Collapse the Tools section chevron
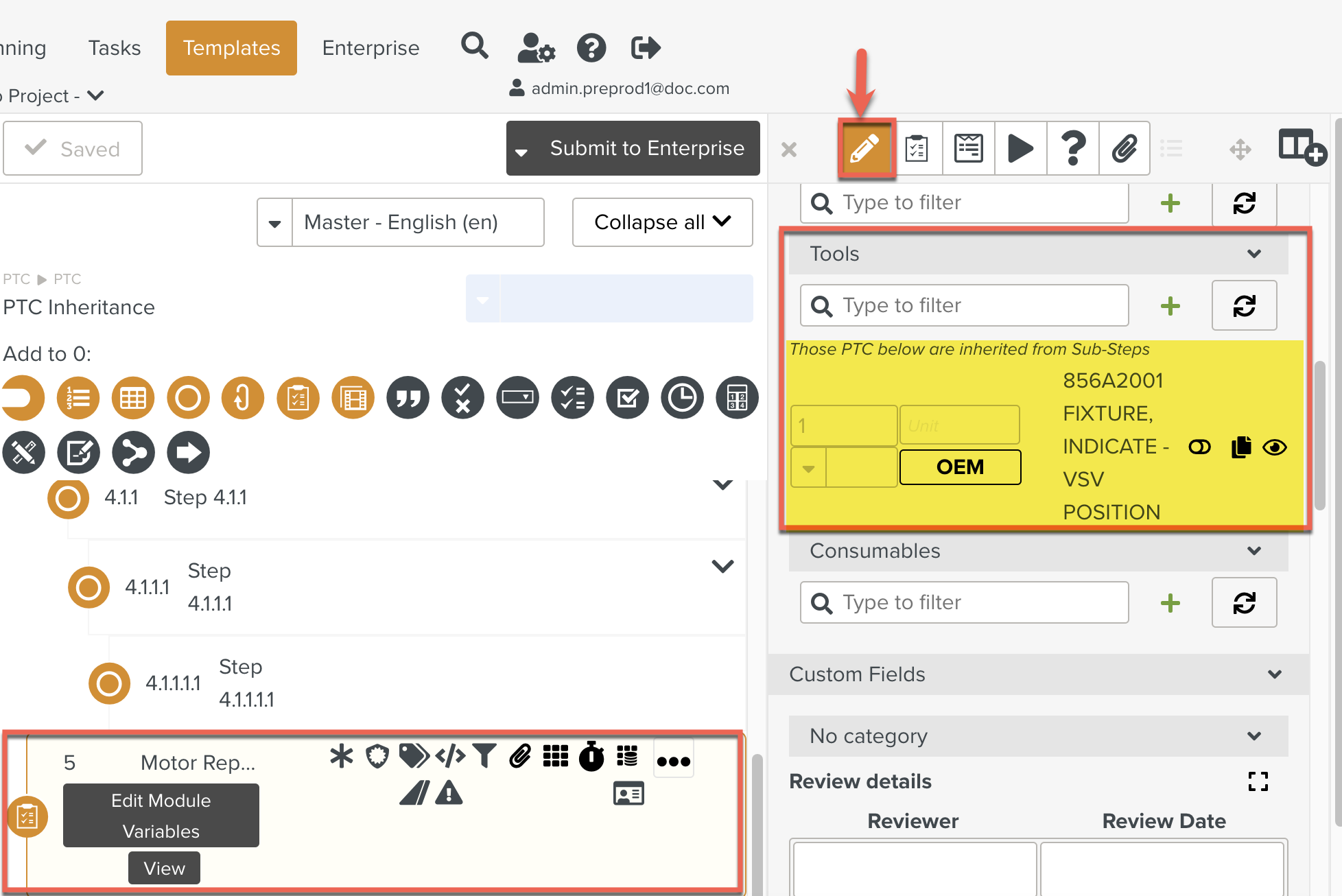 point(1253,254)
